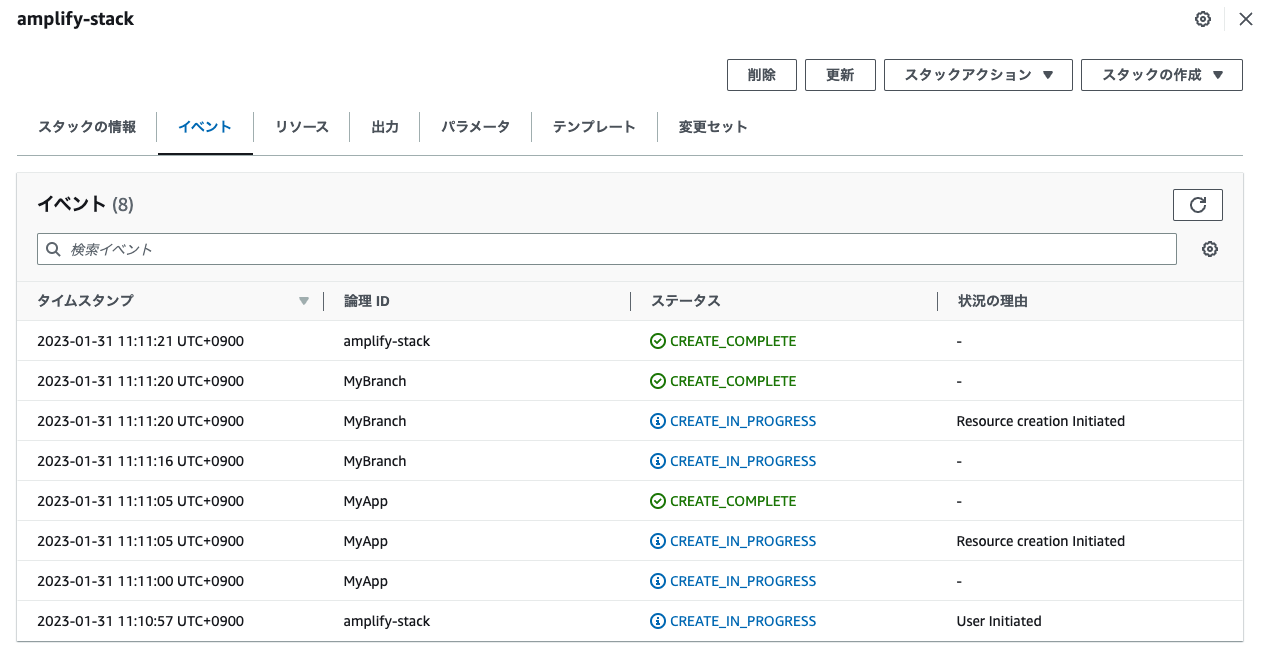
Task: Click MyBranch Resource creation Initiated text
Action: (1041, 421)
